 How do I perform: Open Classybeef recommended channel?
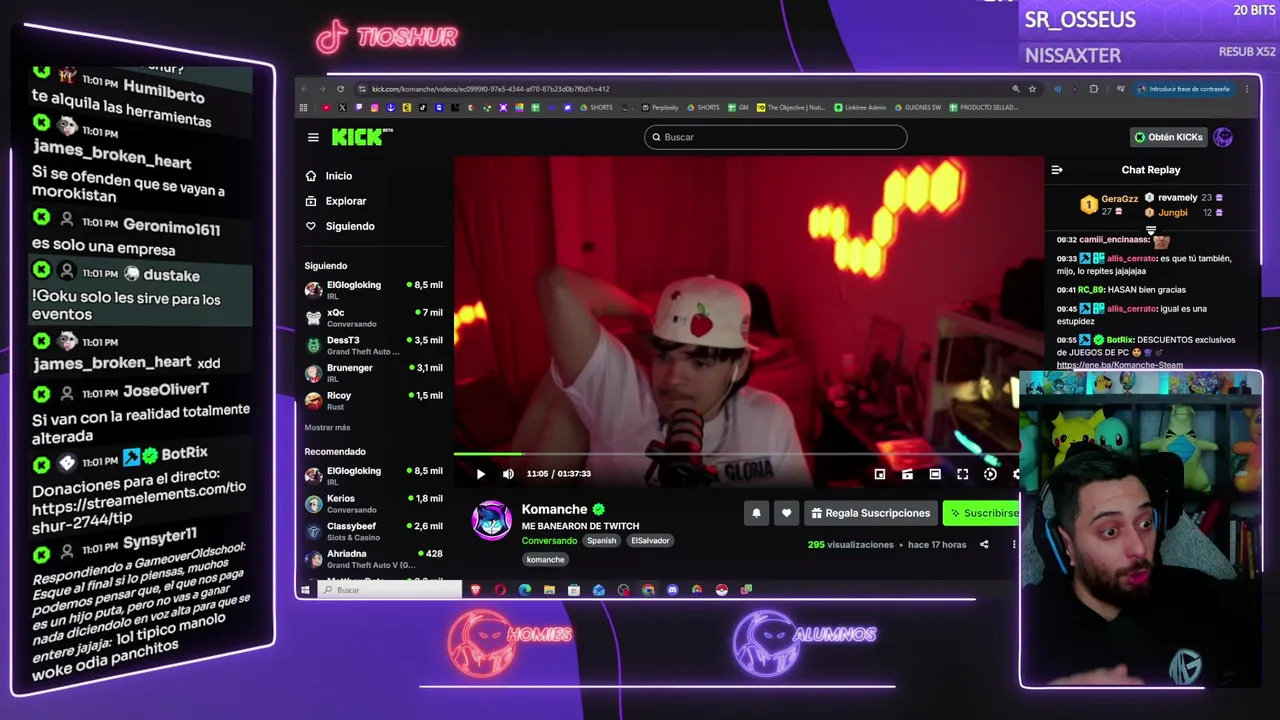pyautogui.click(x=373, y=531)
